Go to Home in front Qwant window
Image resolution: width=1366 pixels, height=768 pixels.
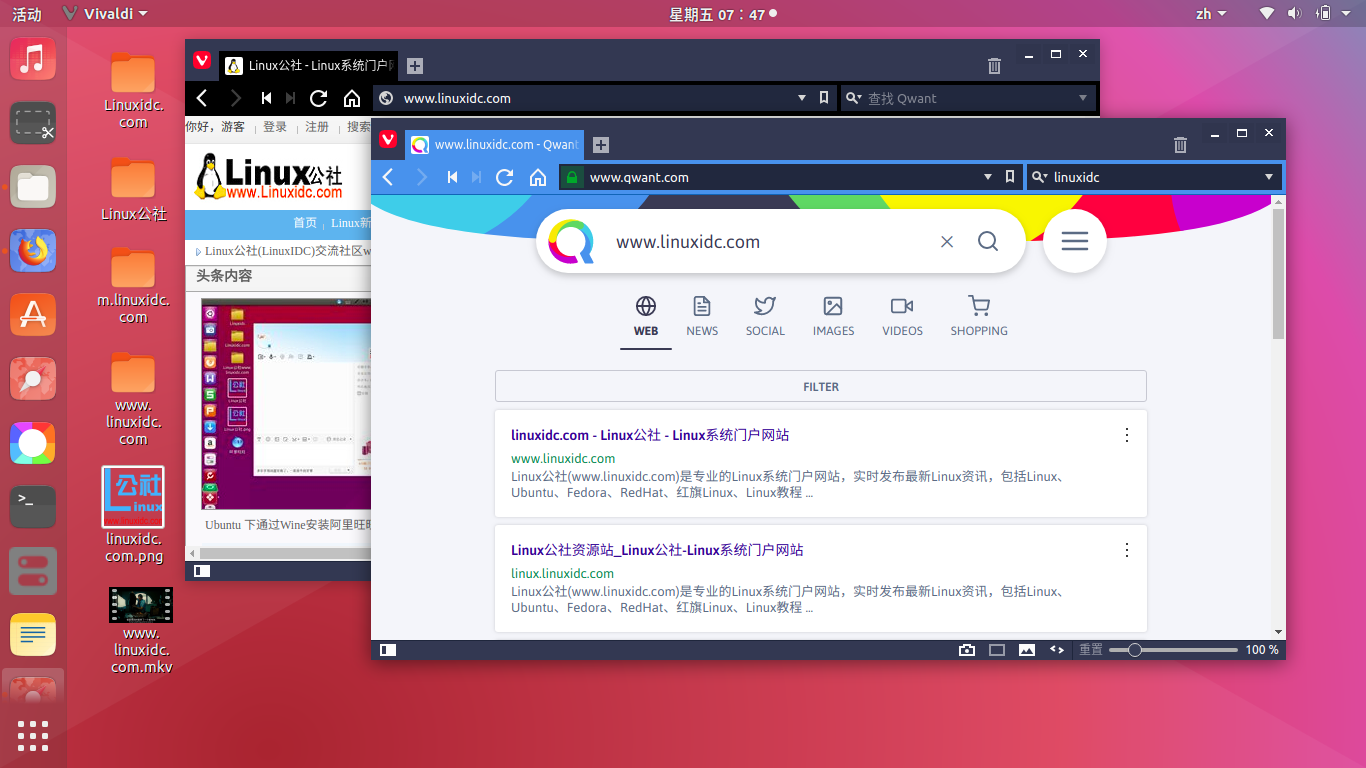[538, 177]
